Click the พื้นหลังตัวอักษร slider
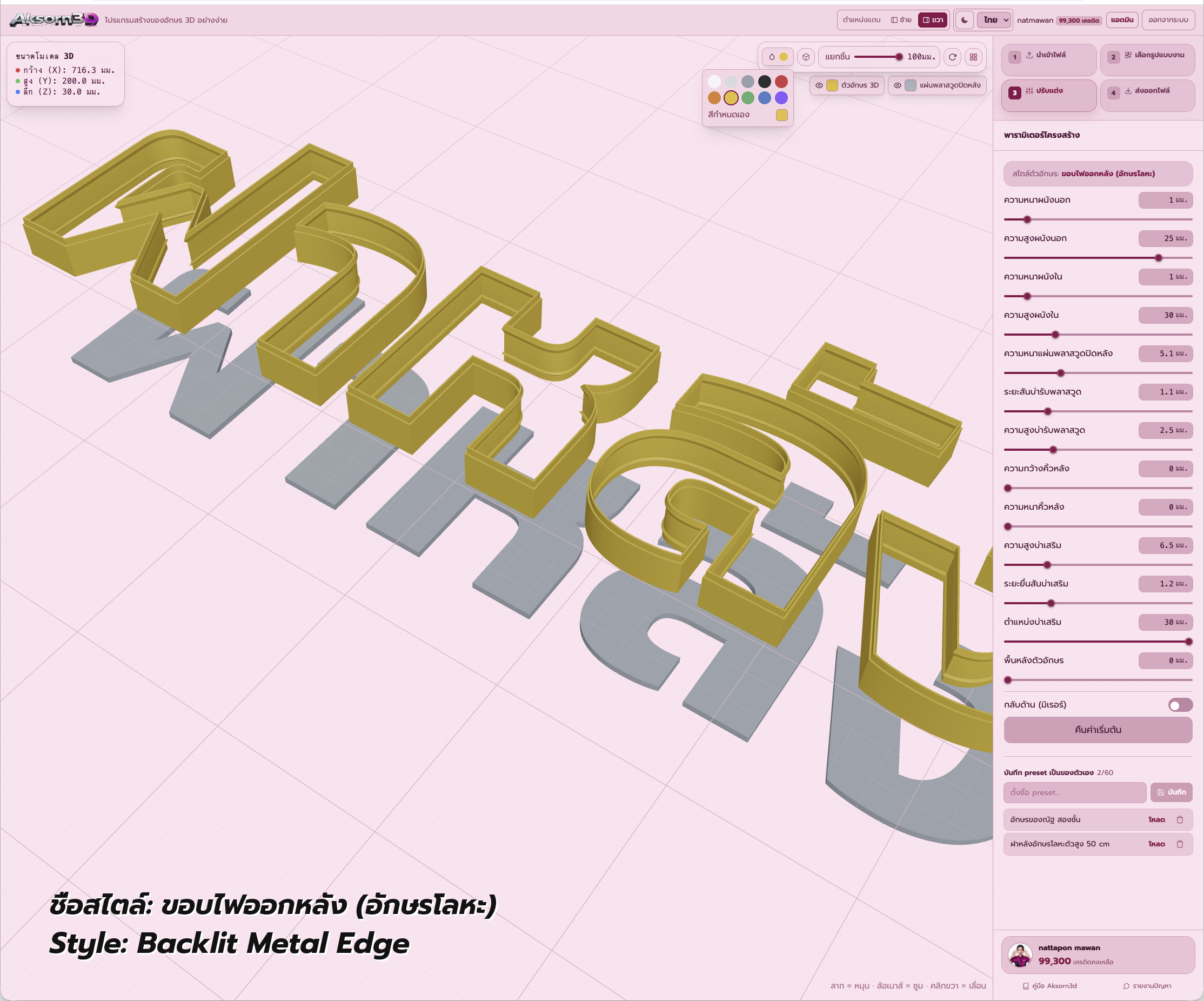 [x=1098, y=680]
